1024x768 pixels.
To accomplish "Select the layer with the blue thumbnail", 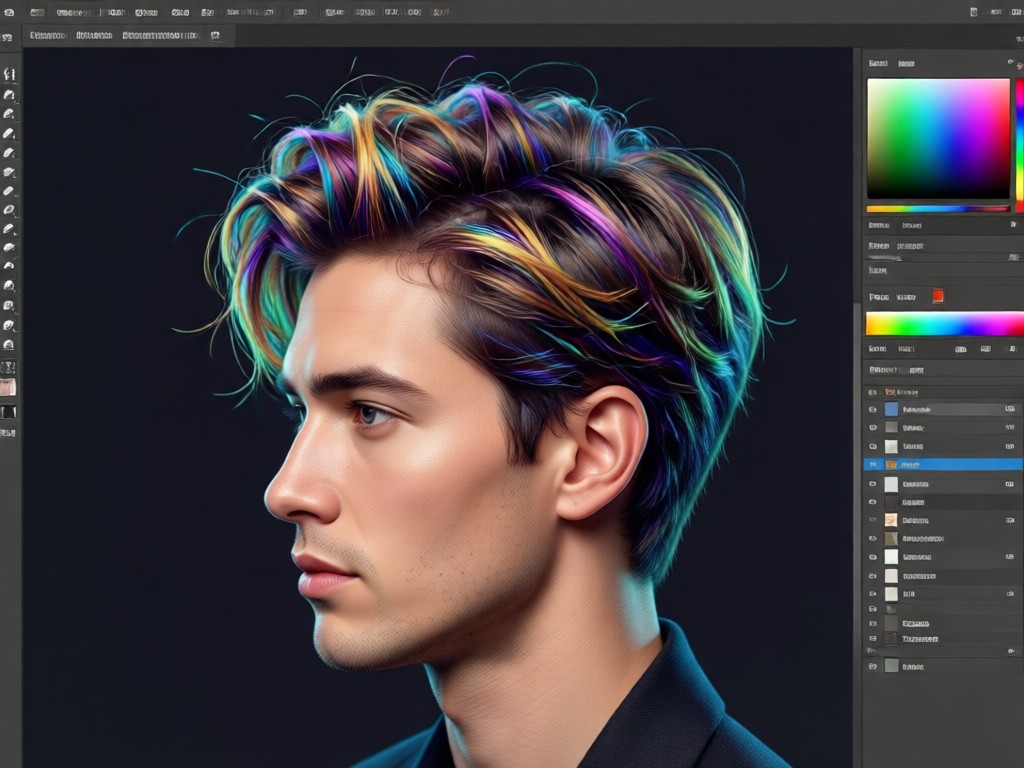I will 943,409.
